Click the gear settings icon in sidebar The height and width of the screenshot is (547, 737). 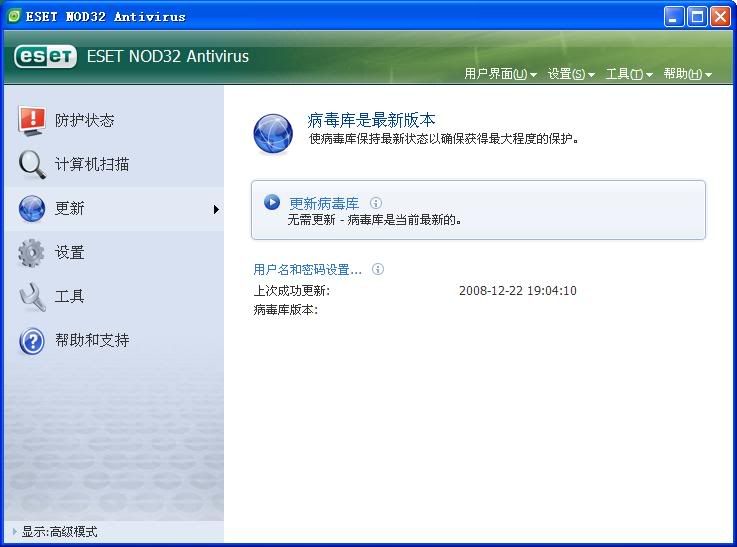(31, 253)
